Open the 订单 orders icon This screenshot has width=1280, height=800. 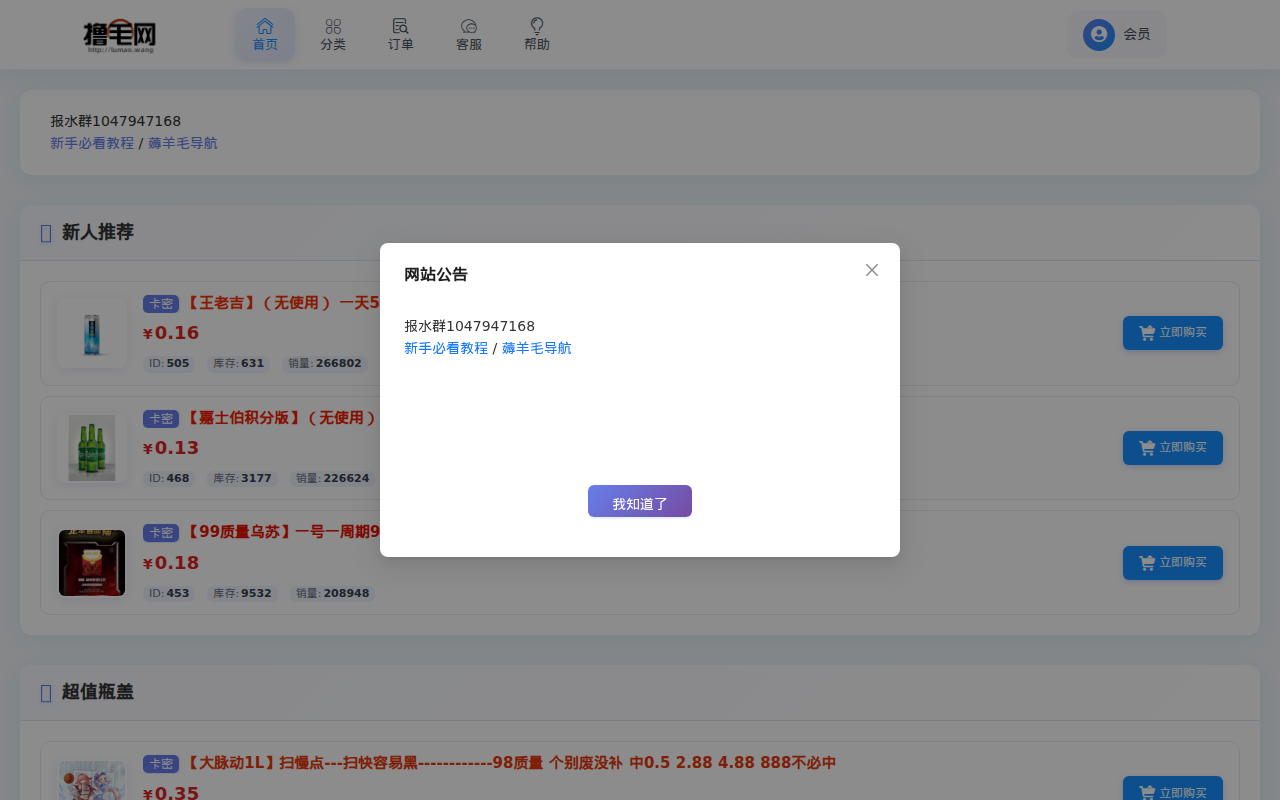[401, 27]
